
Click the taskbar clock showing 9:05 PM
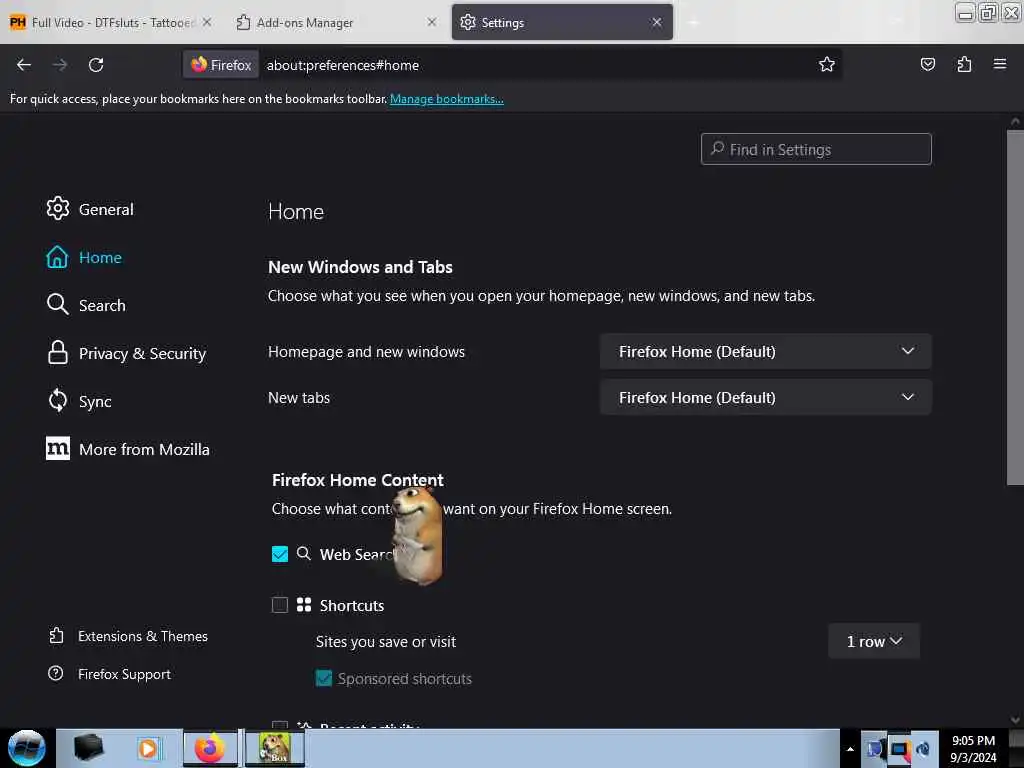[x=973, y=748]
